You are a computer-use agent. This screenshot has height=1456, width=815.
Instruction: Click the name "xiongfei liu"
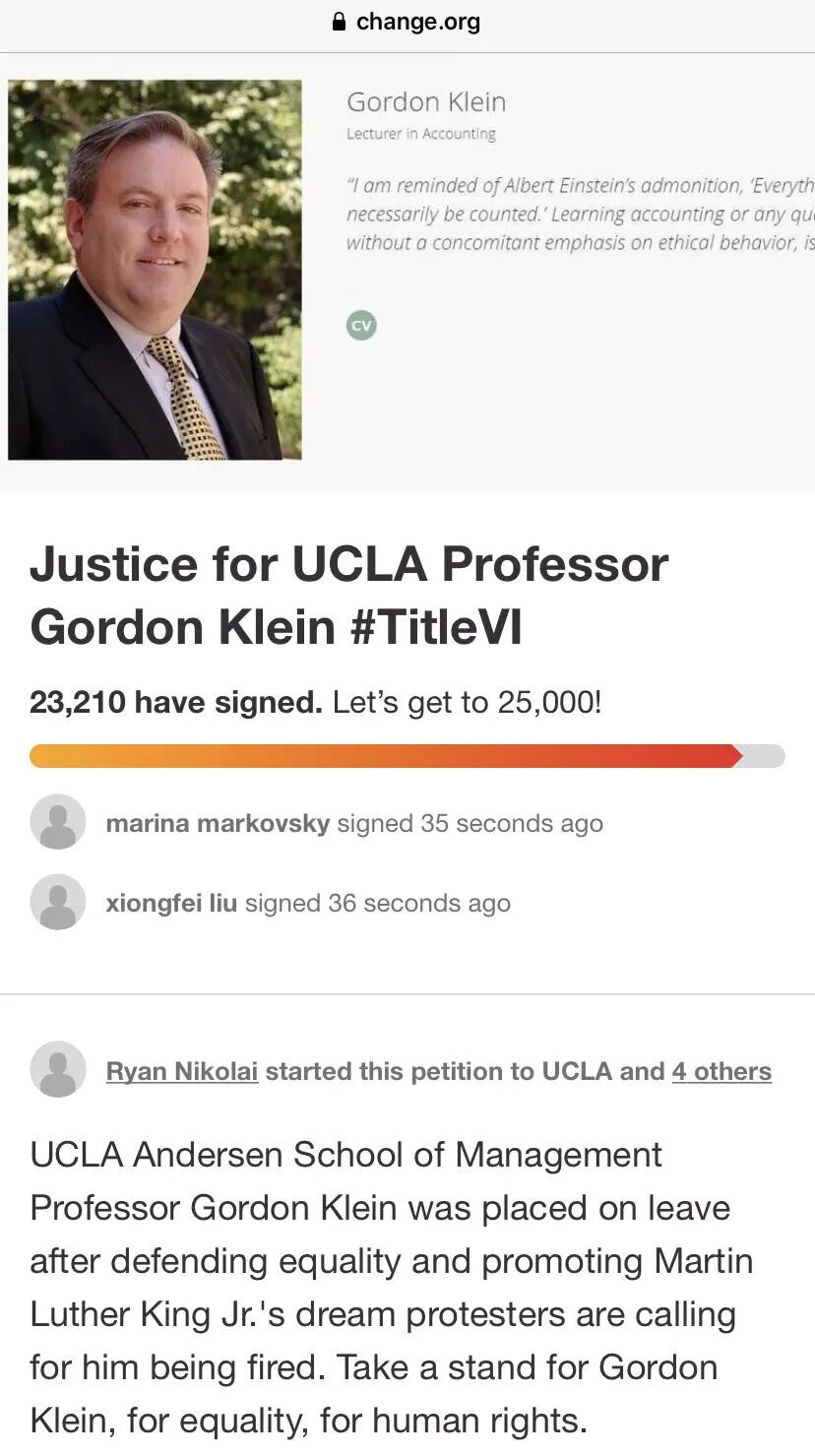point(171,903)
